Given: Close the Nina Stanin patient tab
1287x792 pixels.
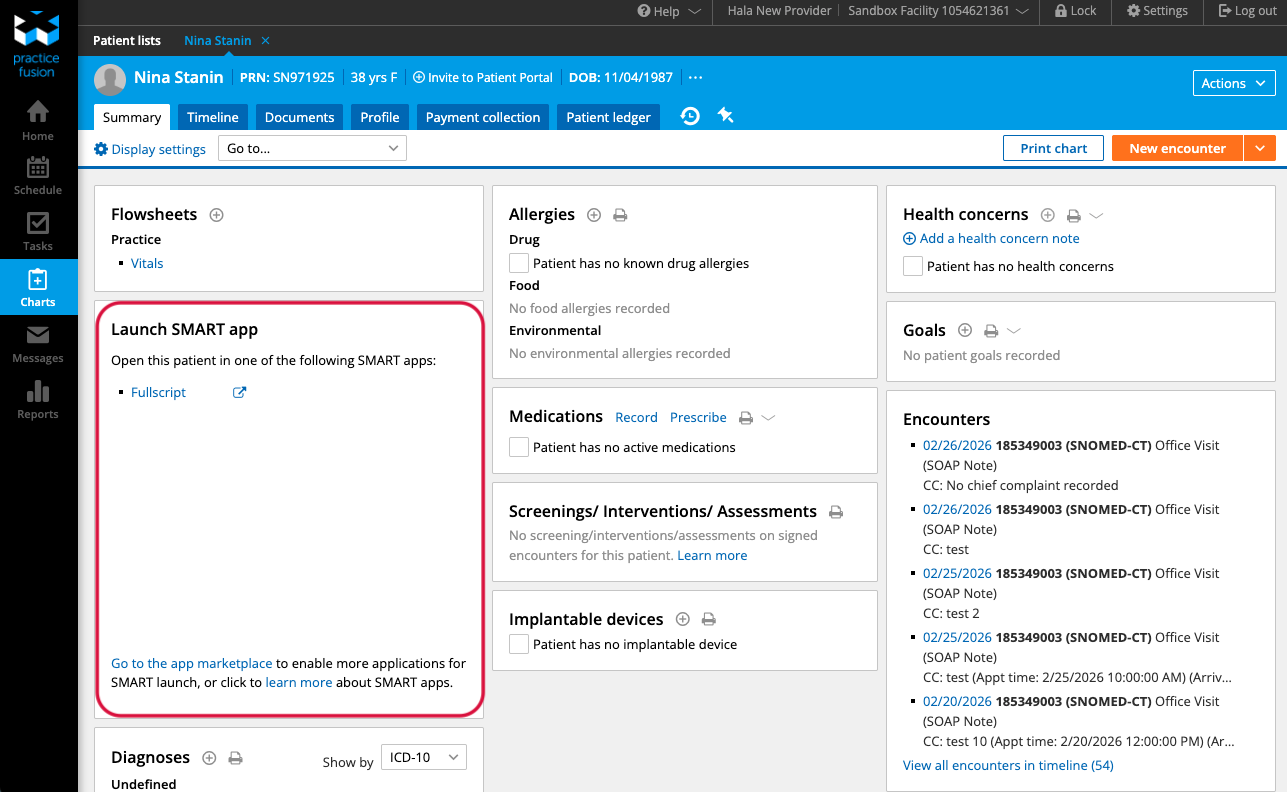Looking at the screenshot, I should click(265, 41).
